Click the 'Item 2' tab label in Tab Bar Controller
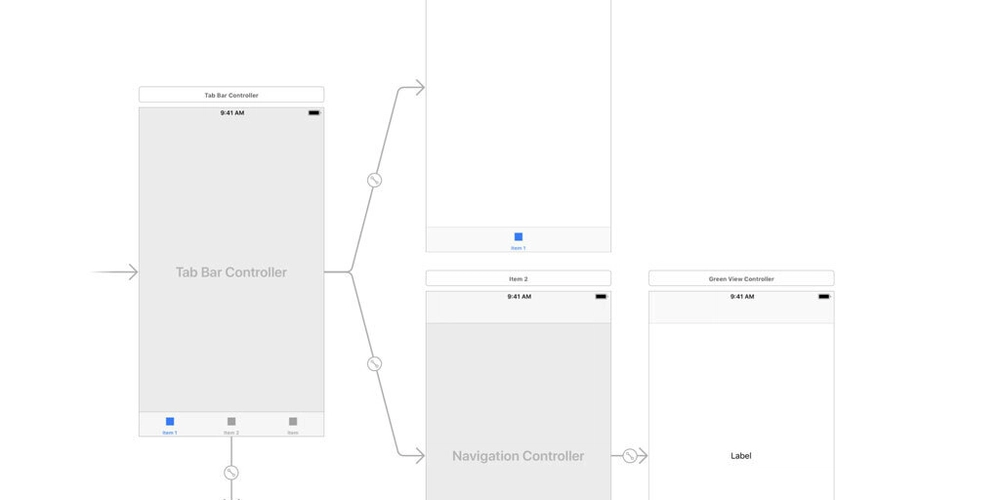 tap(232, 432)
